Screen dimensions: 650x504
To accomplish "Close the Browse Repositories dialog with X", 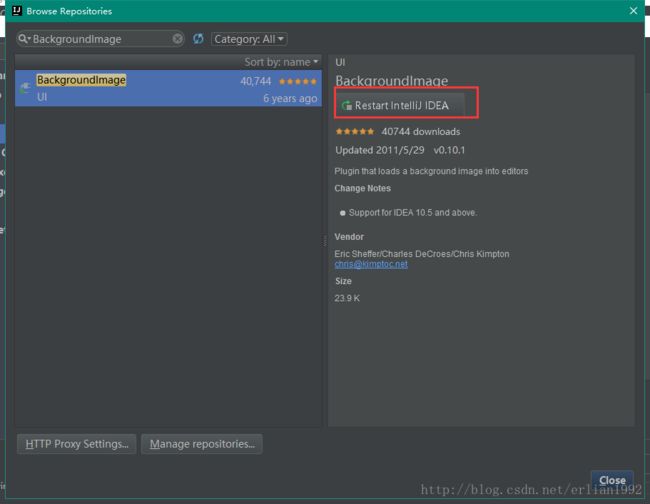I will [633, 11].
